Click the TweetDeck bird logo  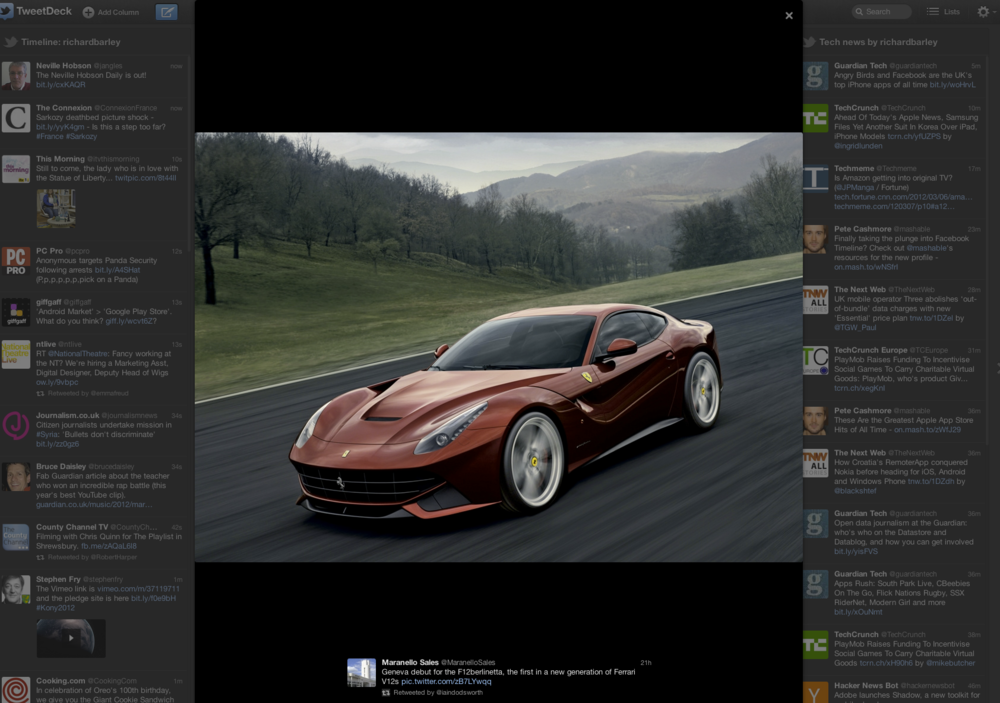[7, 12]
